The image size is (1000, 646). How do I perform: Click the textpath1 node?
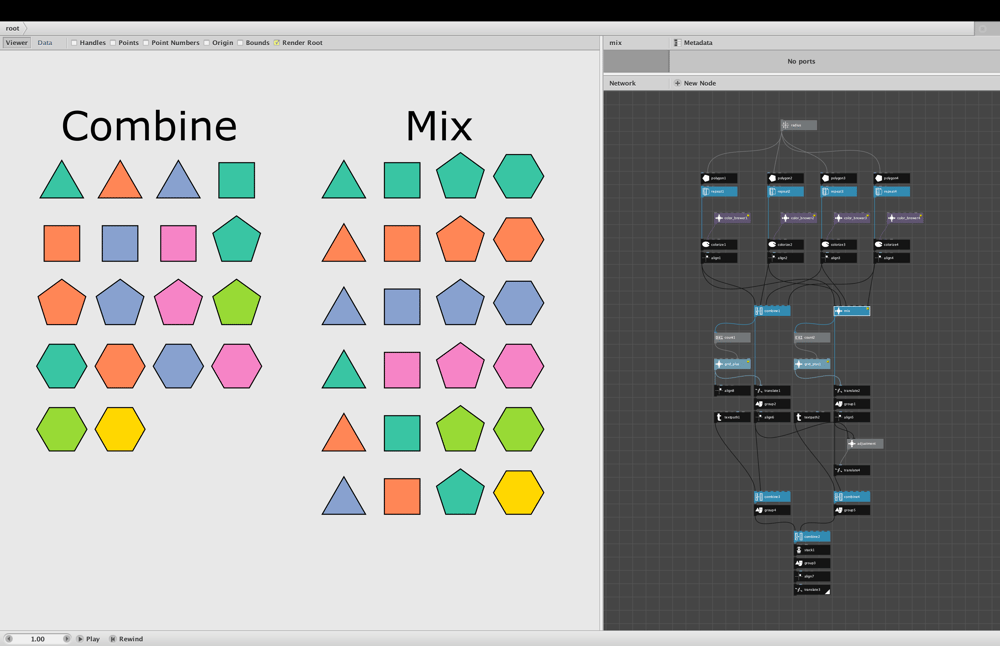pyautogui.click(x=732, y=417)
